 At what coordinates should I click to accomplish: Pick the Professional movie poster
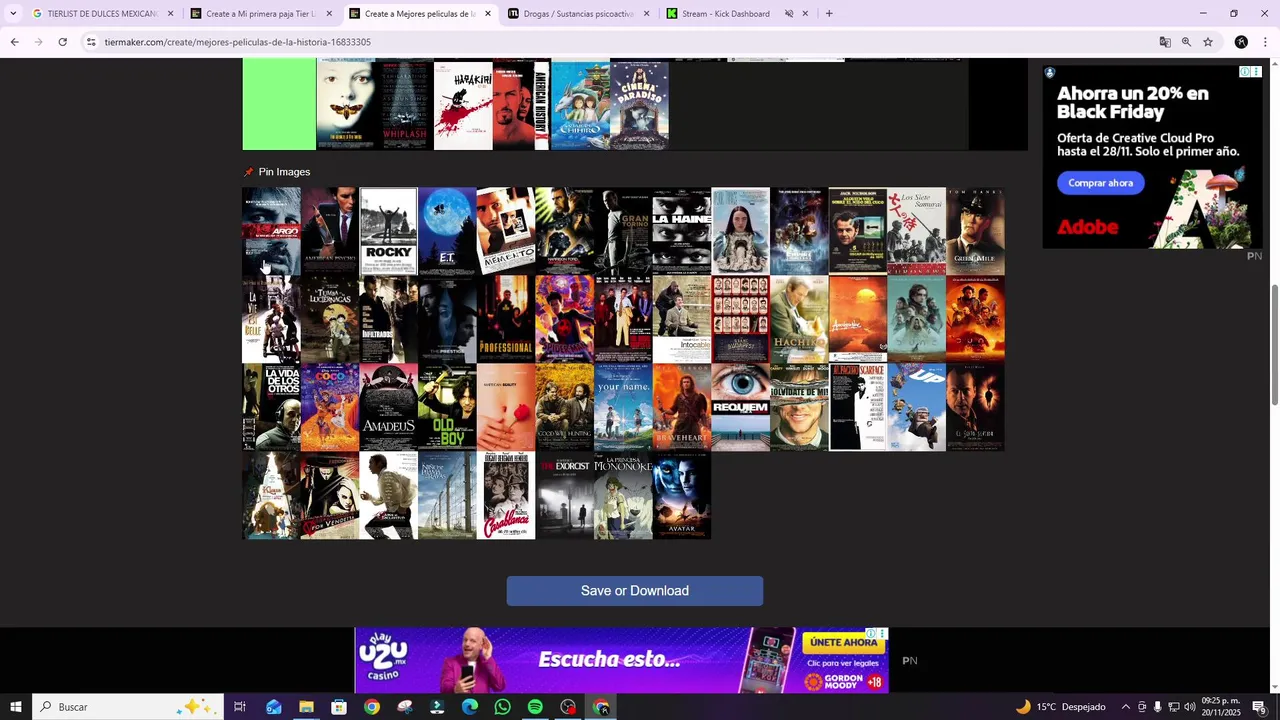[506, 319]
